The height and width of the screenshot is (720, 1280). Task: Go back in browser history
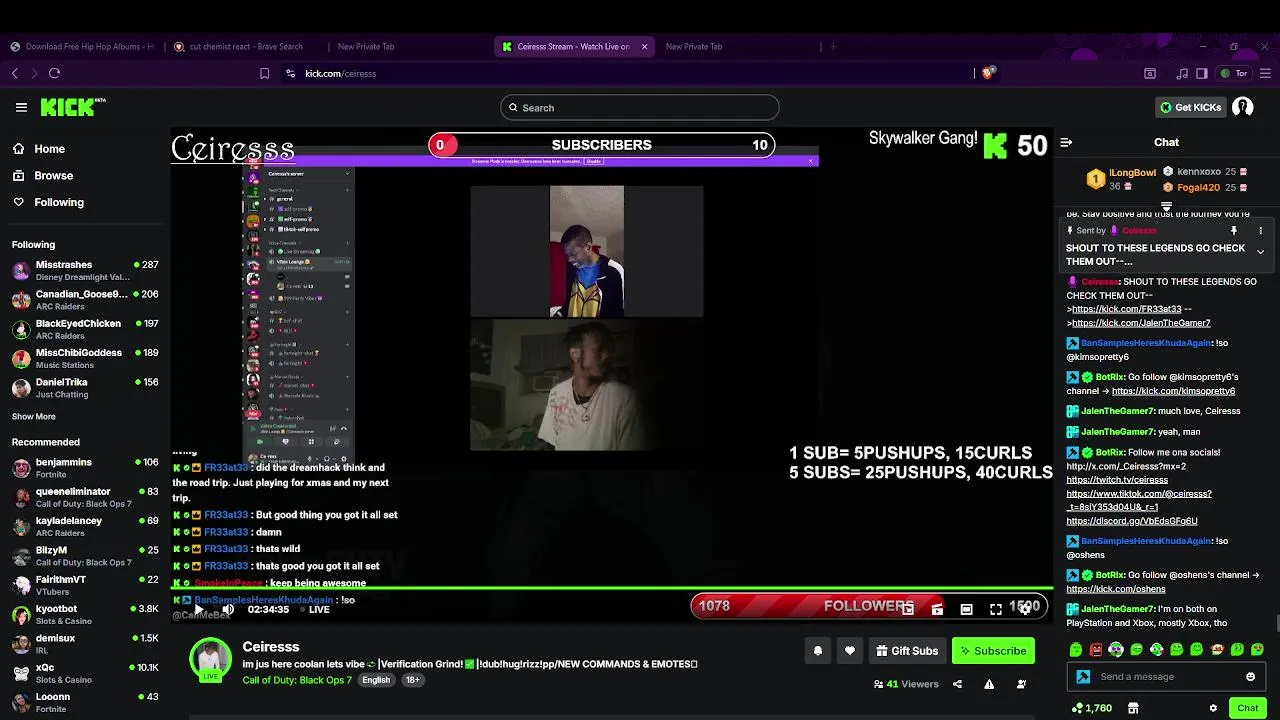(x=15, y=73)
